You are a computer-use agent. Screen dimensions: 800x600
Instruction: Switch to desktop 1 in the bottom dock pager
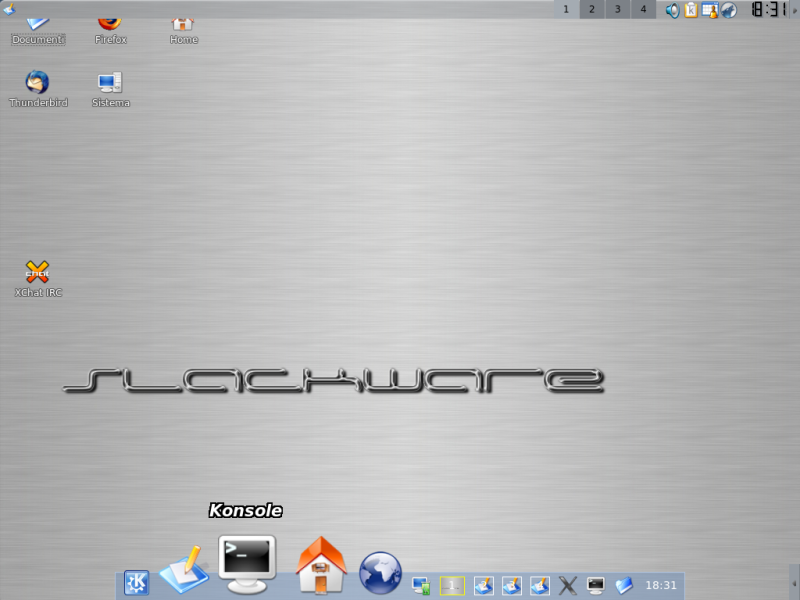pos(452,586)
